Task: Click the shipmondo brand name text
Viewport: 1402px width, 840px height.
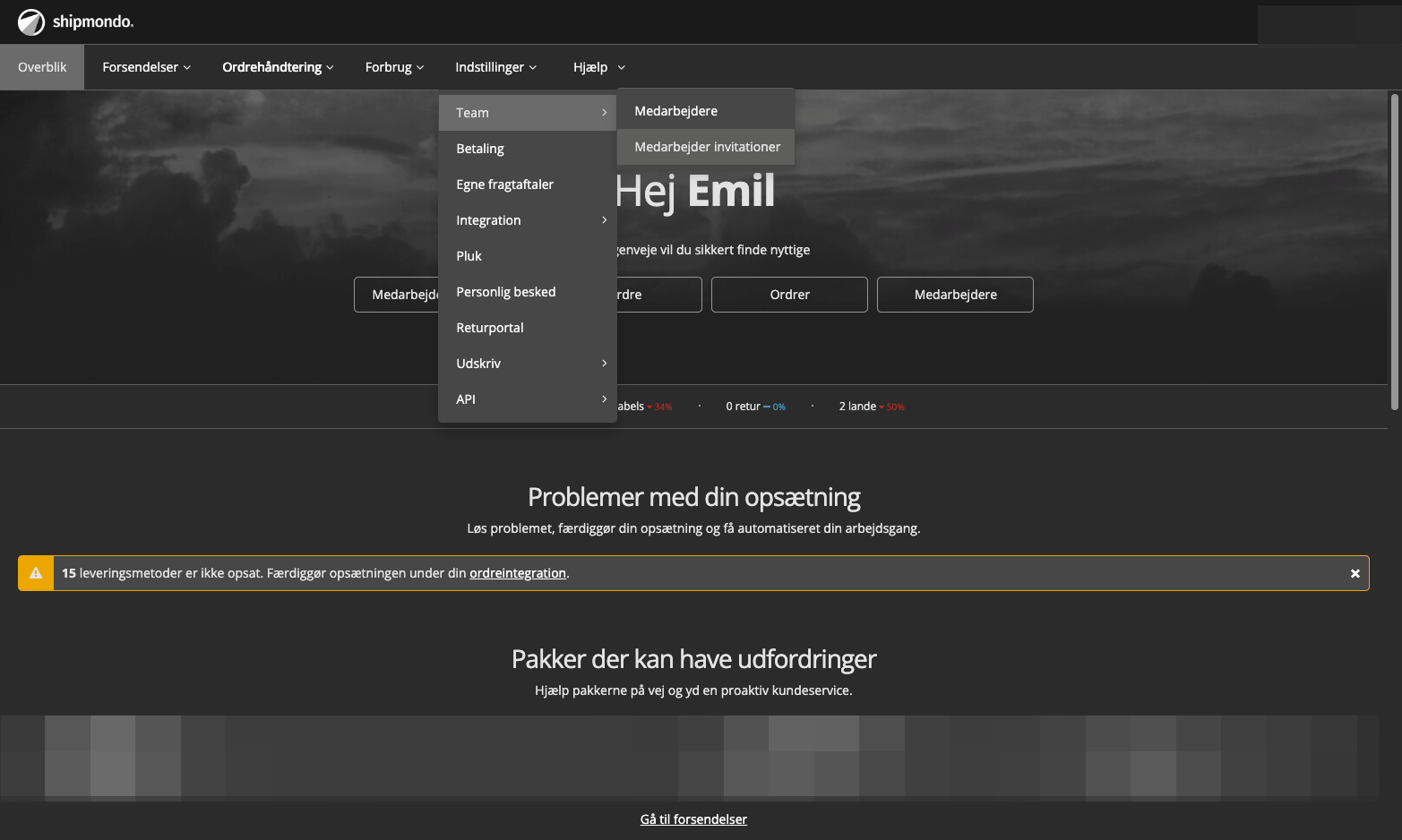Action: coord(93,21)
